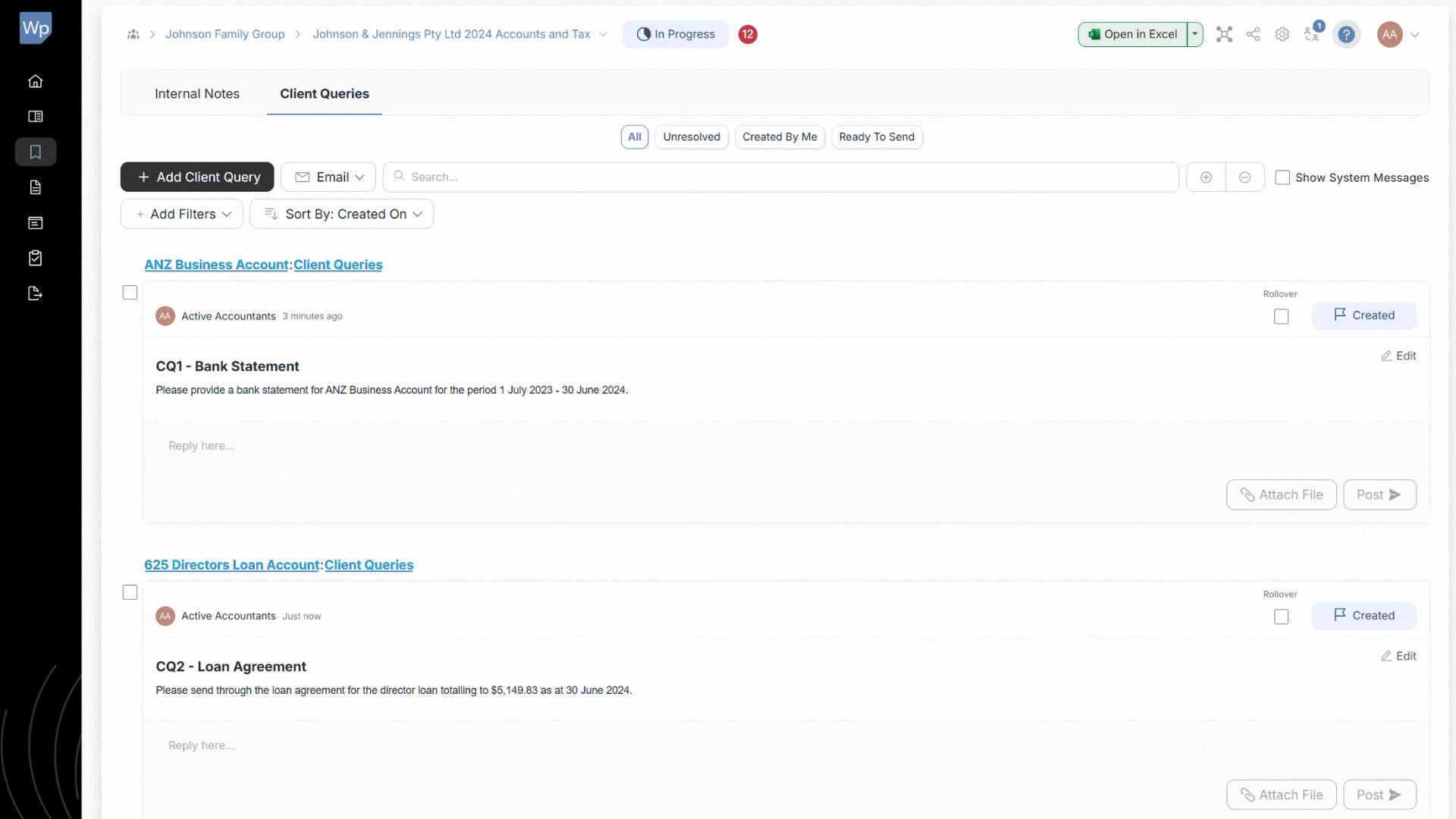This screenshot has width=1456, height=819.
Task: Click the help question mark icon
Action: pos(1347,34)
